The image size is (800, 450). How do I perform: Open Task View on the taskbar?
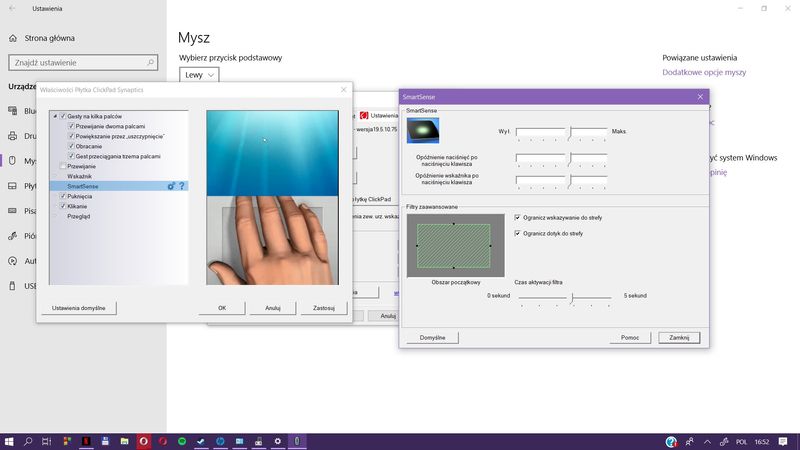click(x=46, y=441)
